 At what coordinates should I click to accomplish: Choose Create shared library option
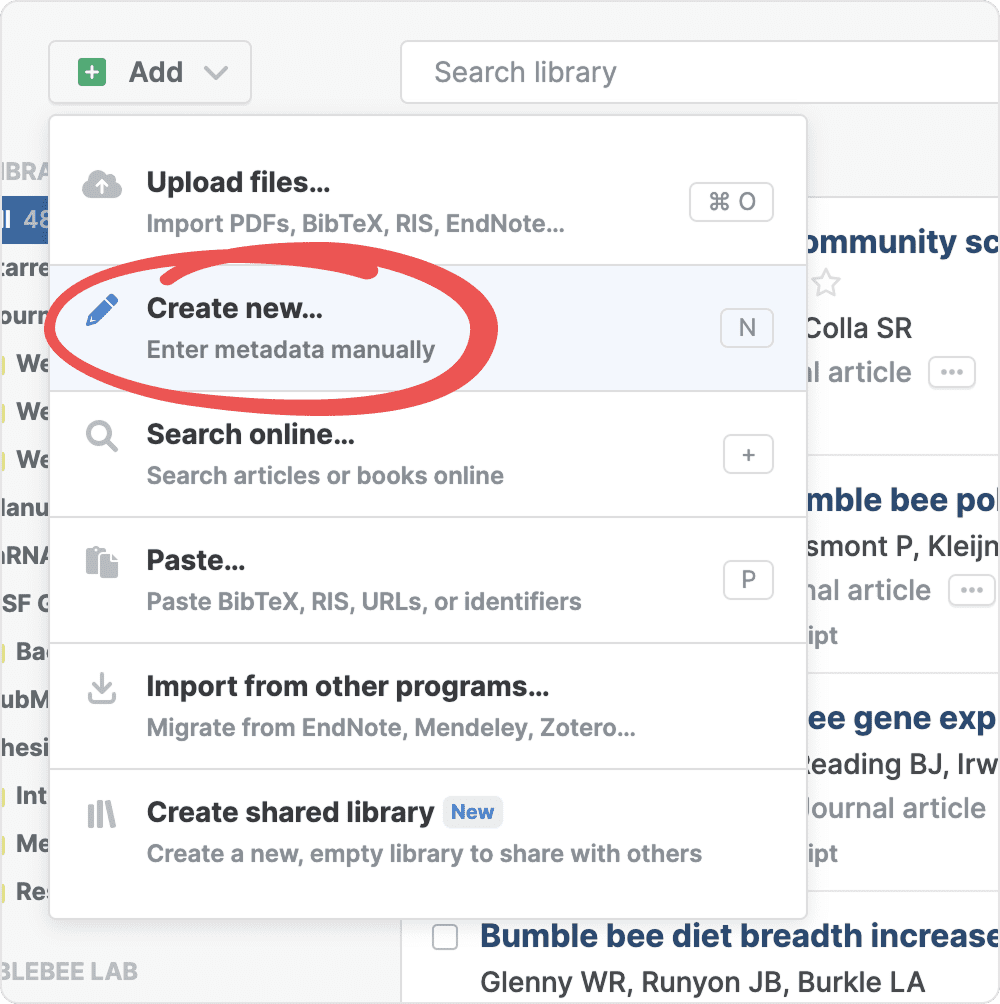pyautogui.click(x=290, y=812)
